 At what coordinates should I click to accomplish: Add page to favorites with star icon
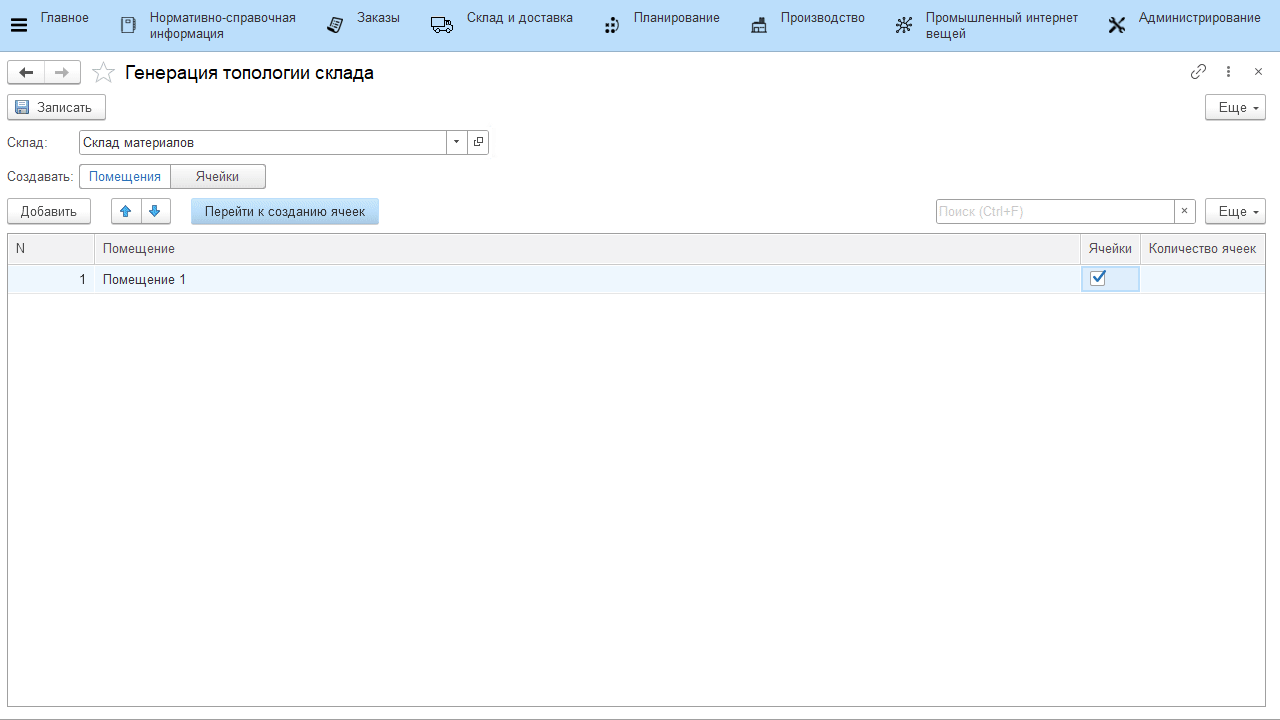coord(103,73)
